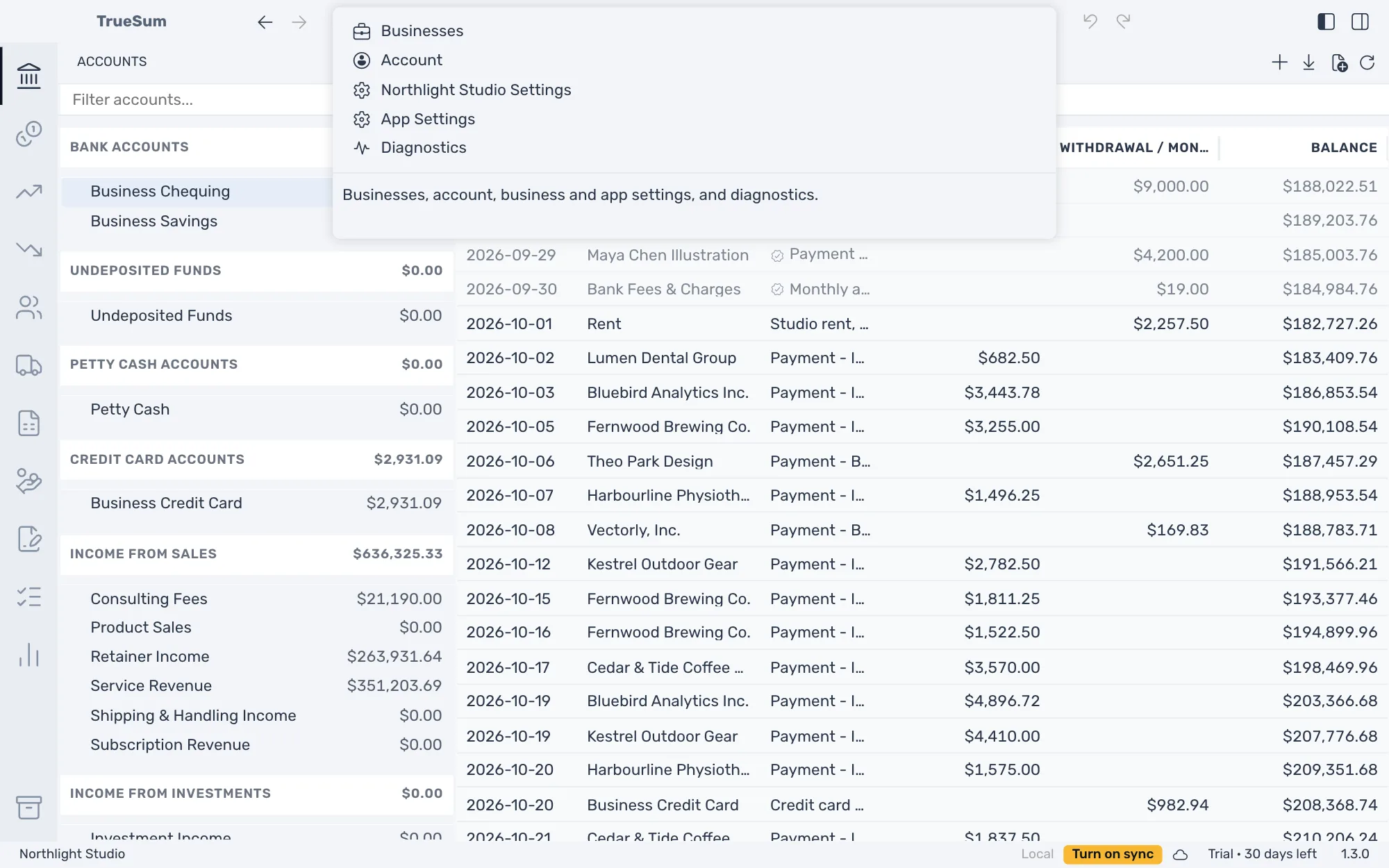Image resolution: width=1389 pixels, height=868 pixels.
Task: Collapse the Income From Sales group header
Action: click(256, 554)
